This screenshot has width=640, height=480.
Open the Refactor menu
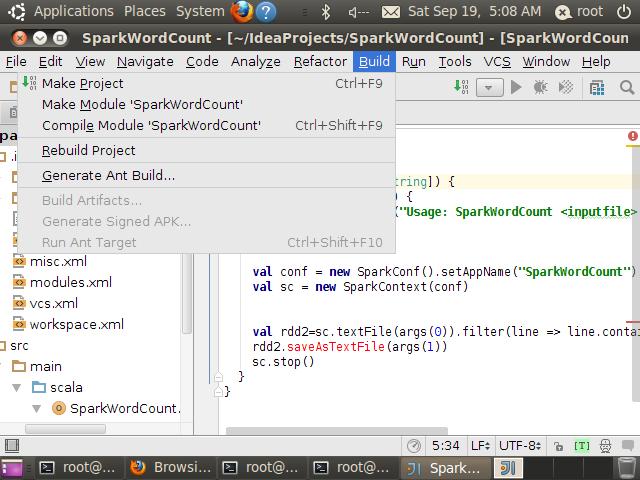tap(320, 62)
